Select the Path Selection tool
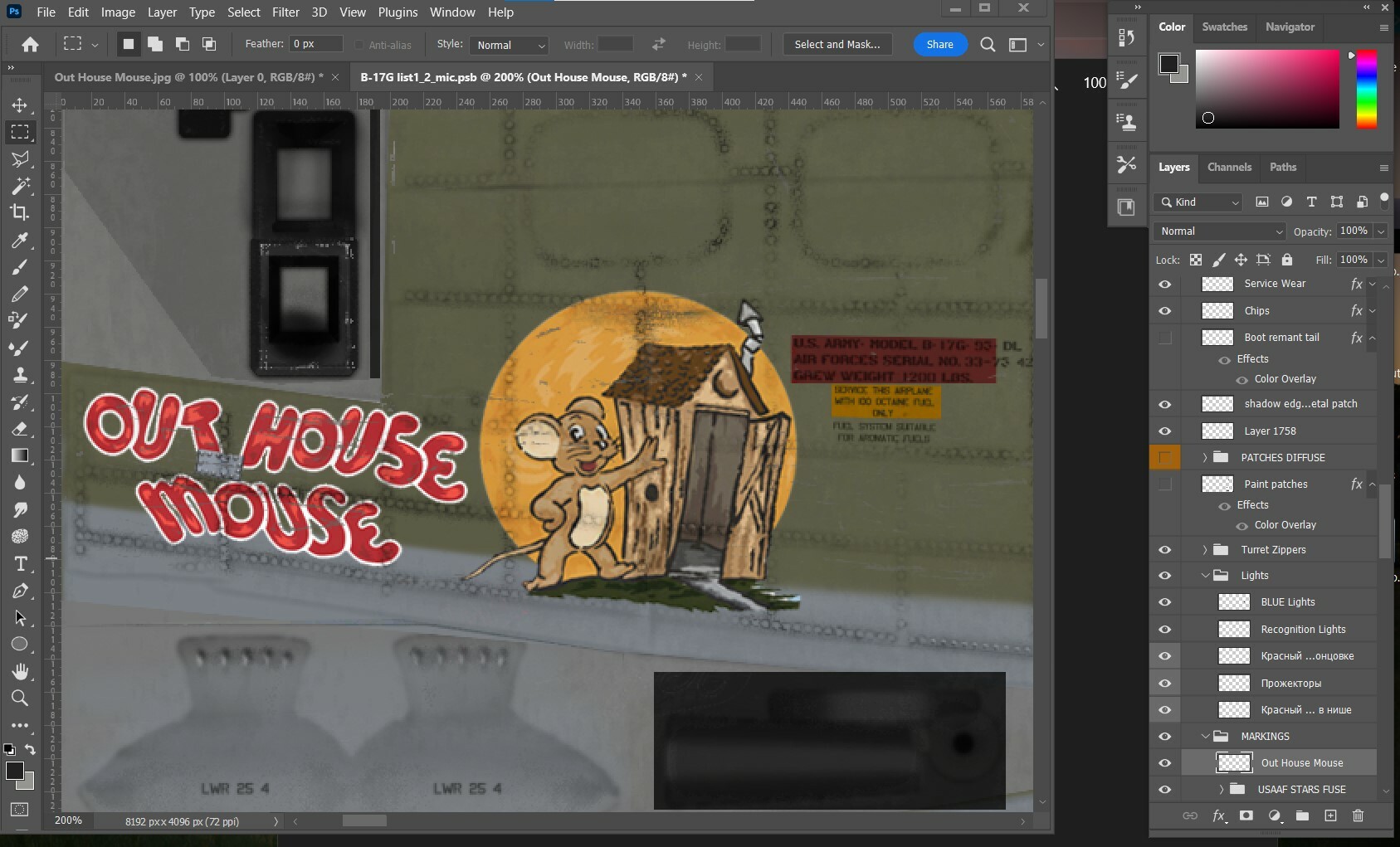Image resolution: width=1400 pixels, height=847 pixels. [x=20, y=617]
